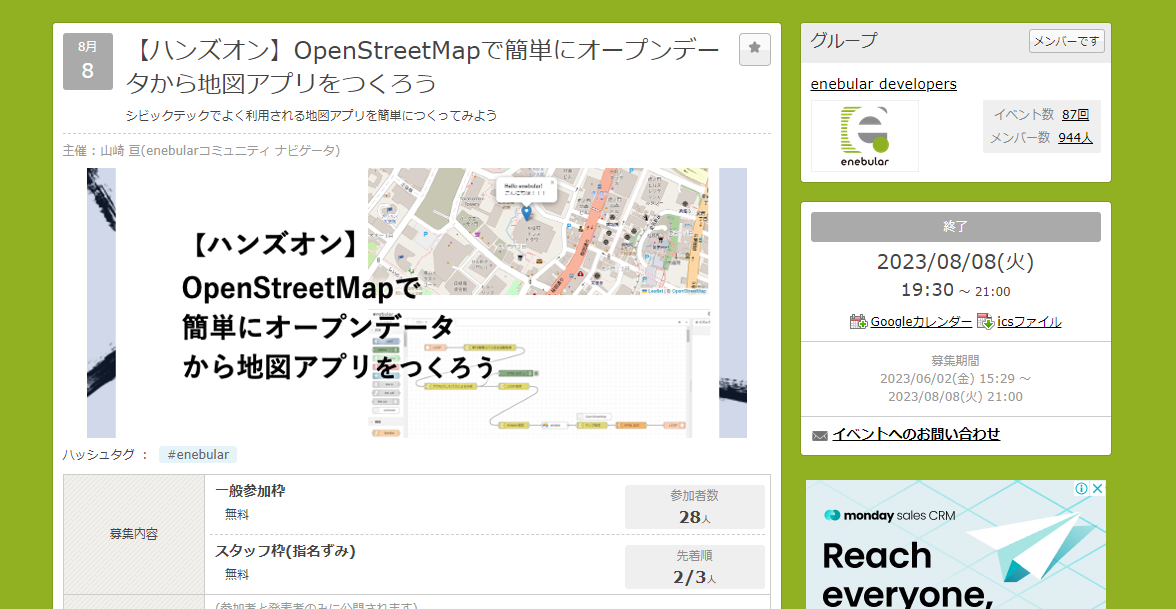Open the Googleカレンダー link

pos(920,322)
